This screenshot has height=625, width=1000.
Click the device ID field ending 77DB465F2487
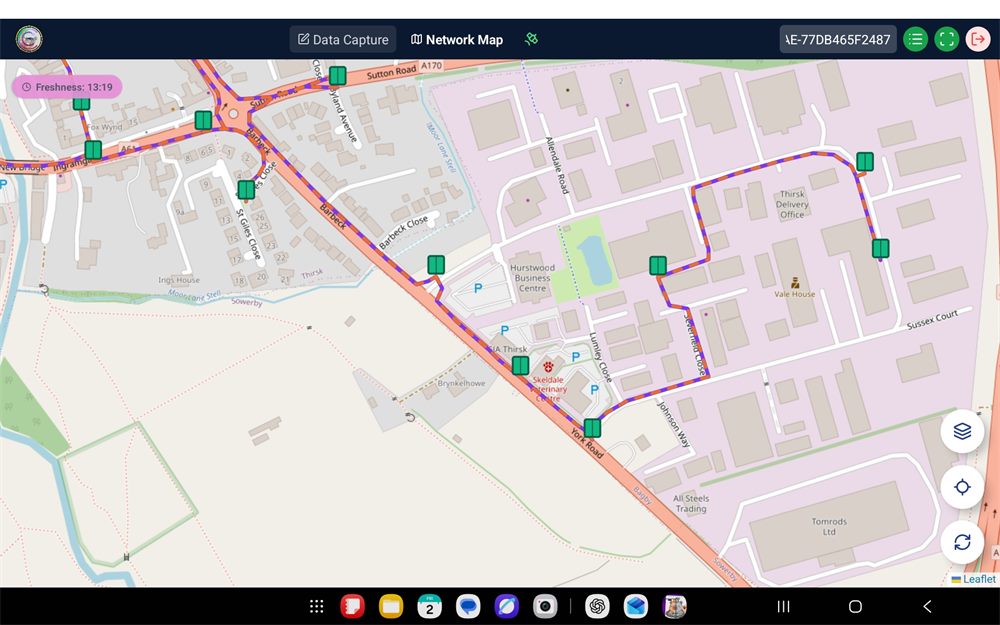pos(838,40)
